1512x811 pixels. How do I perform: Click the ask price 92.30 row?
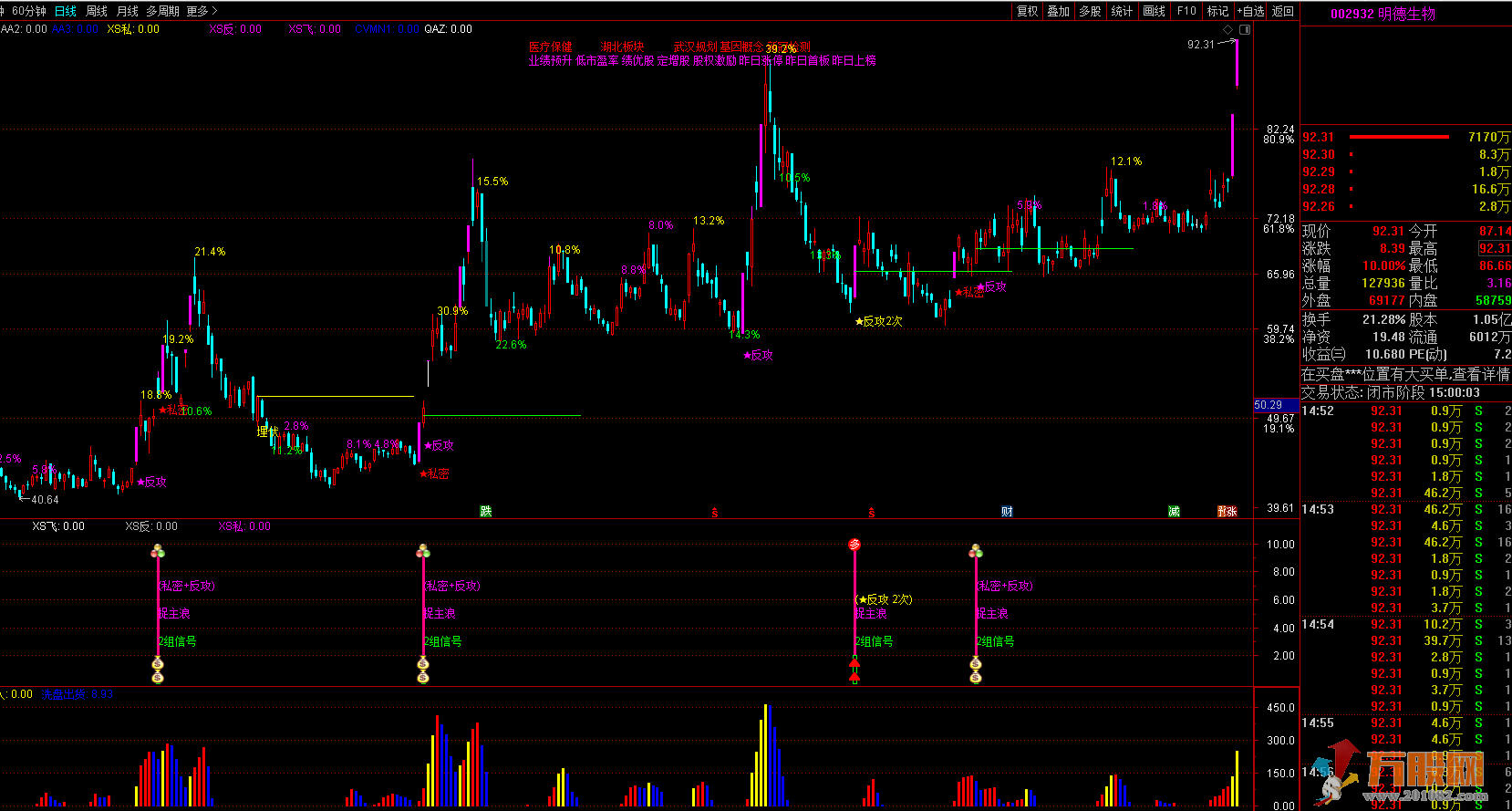click(x=1405, y=155)
